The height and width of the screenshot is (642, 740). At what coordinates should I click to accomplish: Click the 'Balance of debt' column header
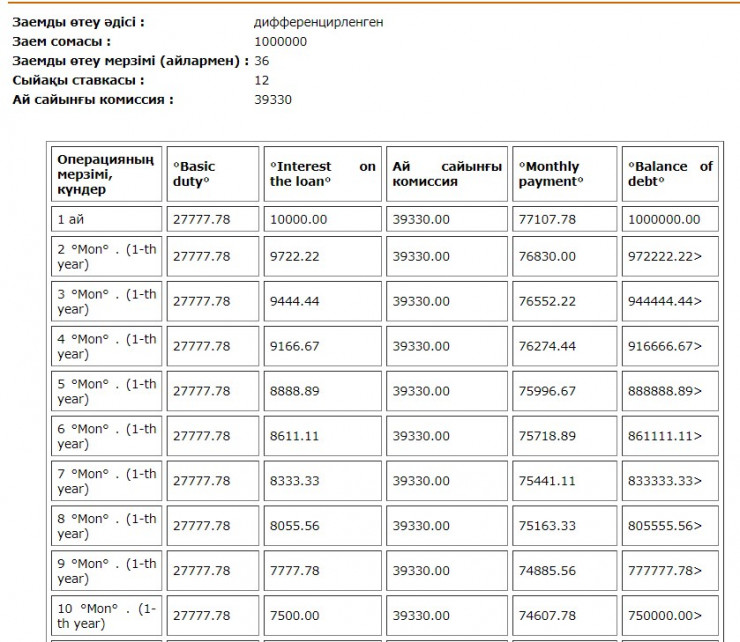(669, 174)
